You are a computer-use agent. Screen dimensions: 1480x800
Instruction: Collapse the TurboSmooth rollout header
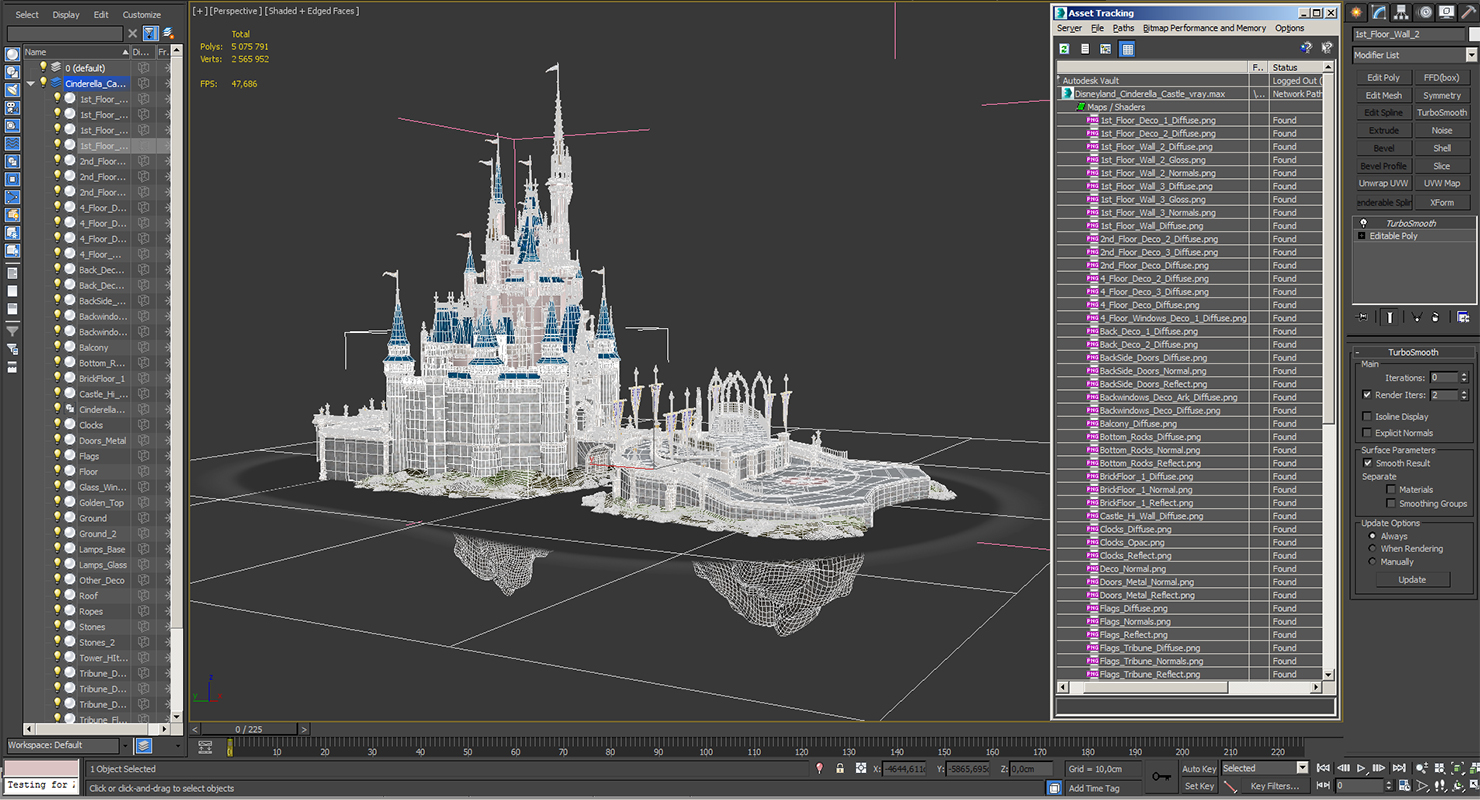(1412, 352)
